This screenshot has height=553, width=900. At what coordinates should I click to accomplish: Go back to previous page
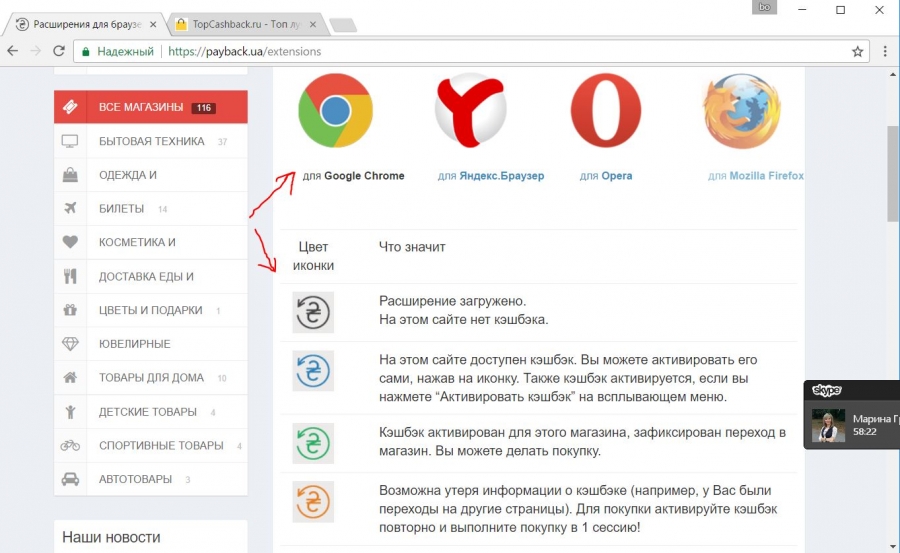pyautogui.click(x=13, y=51)
